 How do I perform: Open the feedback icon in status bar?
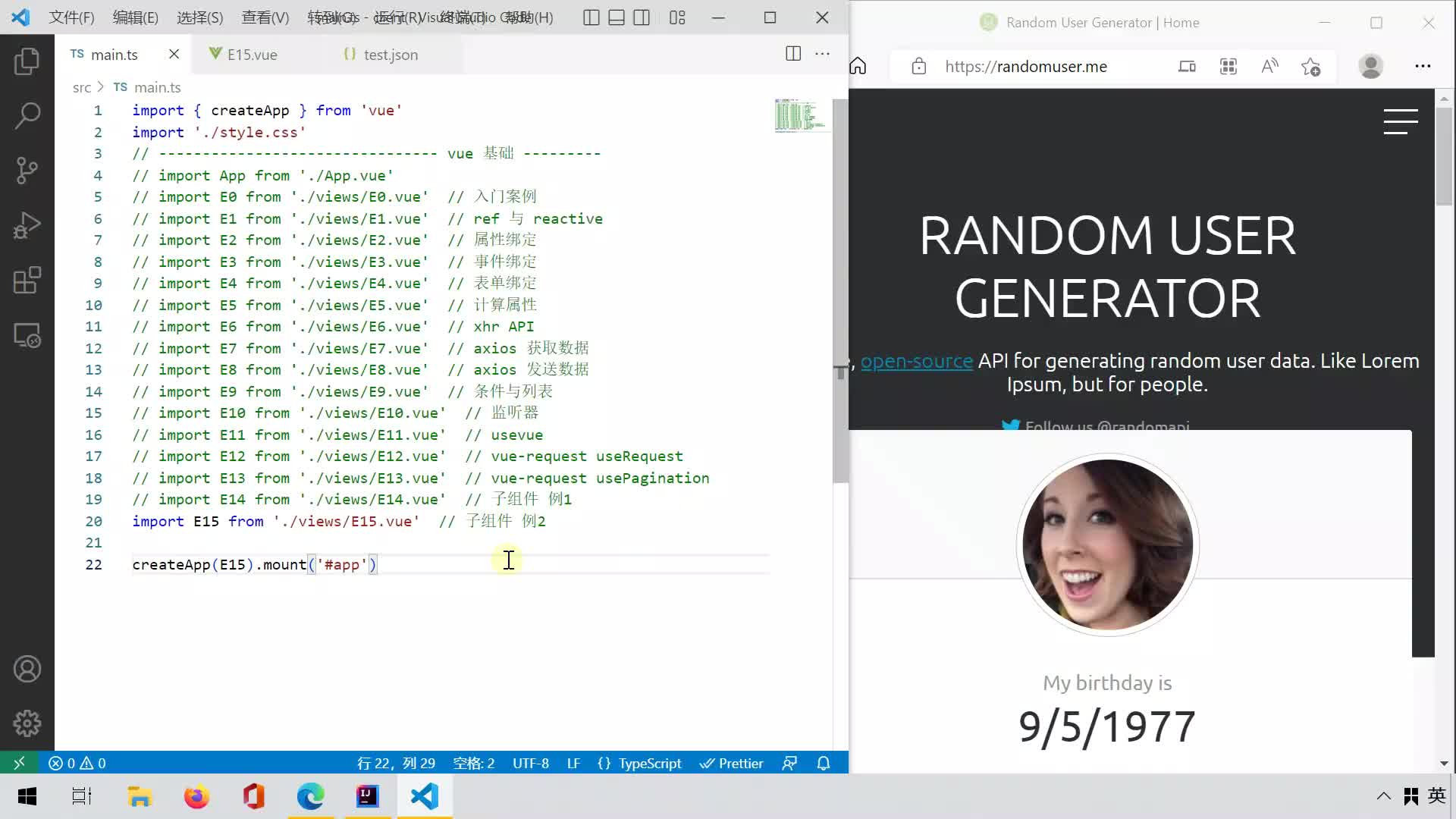(789, 763)
